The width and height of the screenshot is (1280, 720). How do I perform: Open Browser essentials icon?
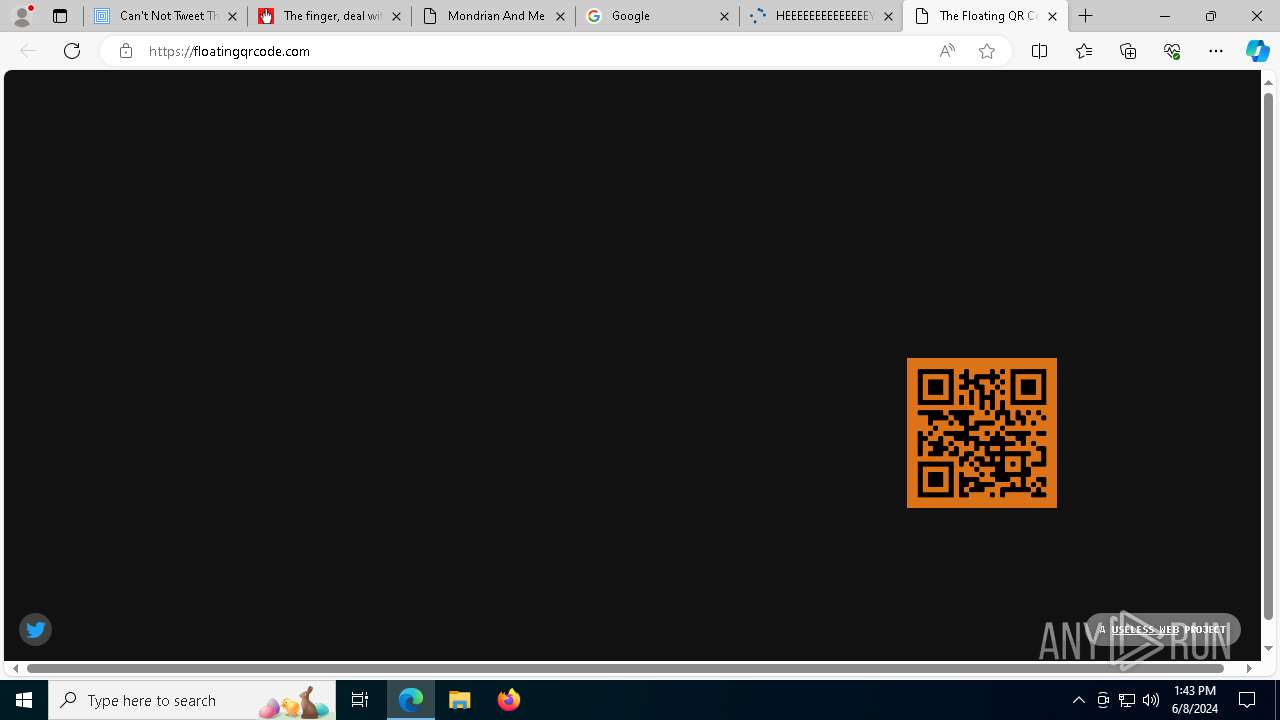1172,51
